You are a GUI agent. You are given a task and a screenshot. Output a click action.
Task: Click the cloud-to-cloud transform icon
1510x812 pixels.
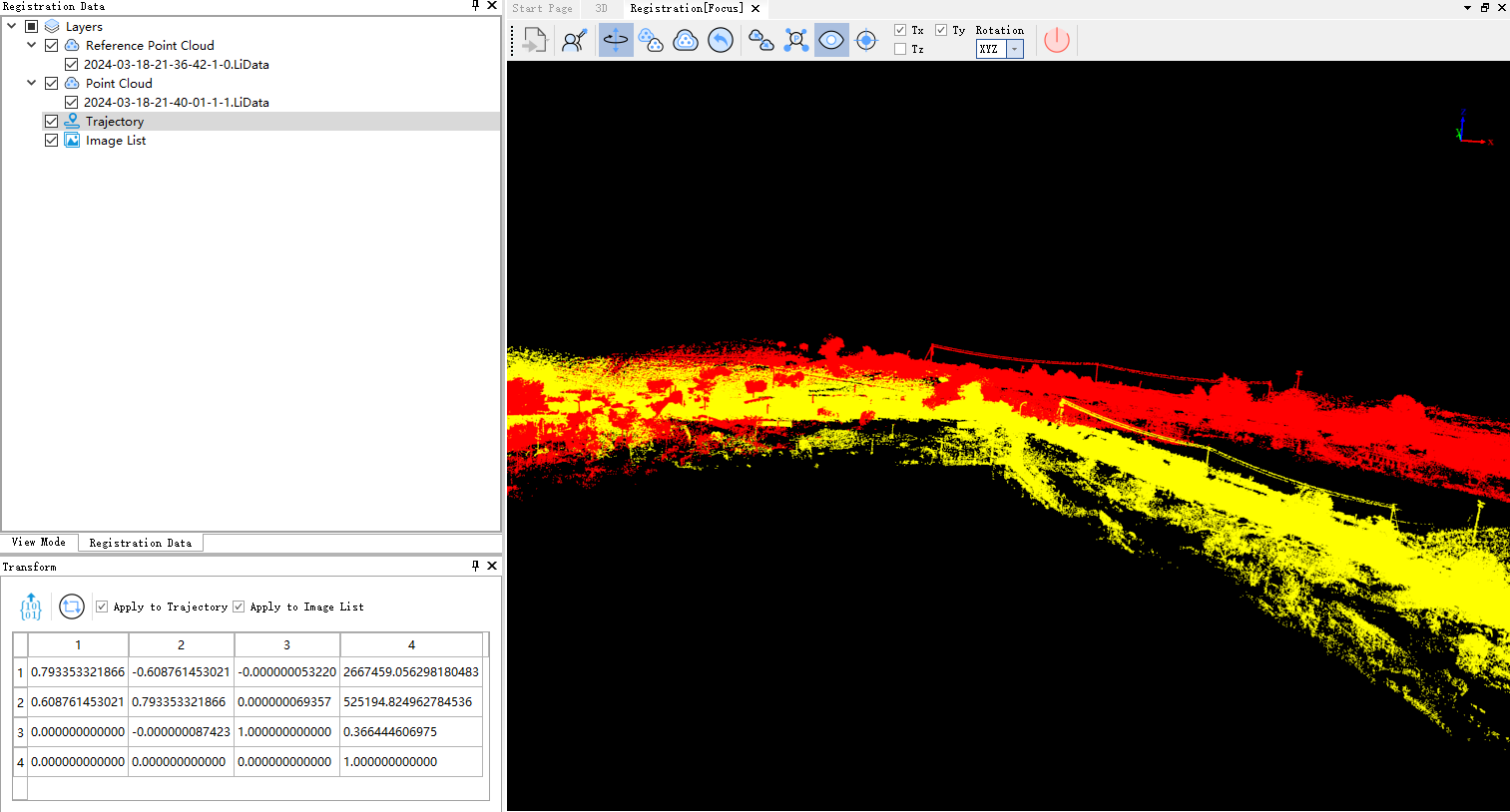coord(761,41)
